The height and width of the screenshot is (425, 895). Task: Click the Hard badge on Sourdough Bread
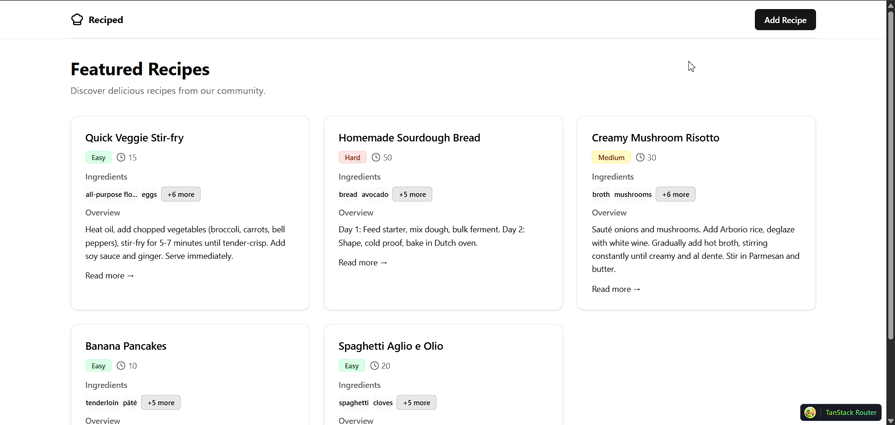coord(352,157)
